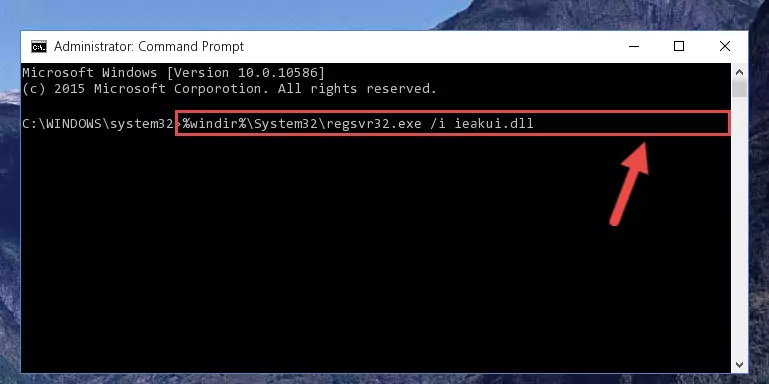
Task: Click on 'ieakui.dll' in the command
Action: tap(494, 124)
